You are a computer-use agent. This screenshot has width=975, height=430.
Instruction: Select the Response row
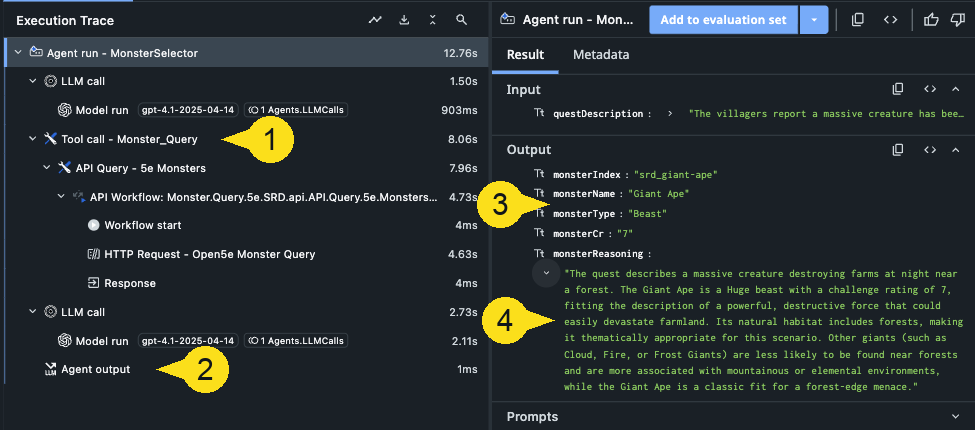tap(244, 283)
